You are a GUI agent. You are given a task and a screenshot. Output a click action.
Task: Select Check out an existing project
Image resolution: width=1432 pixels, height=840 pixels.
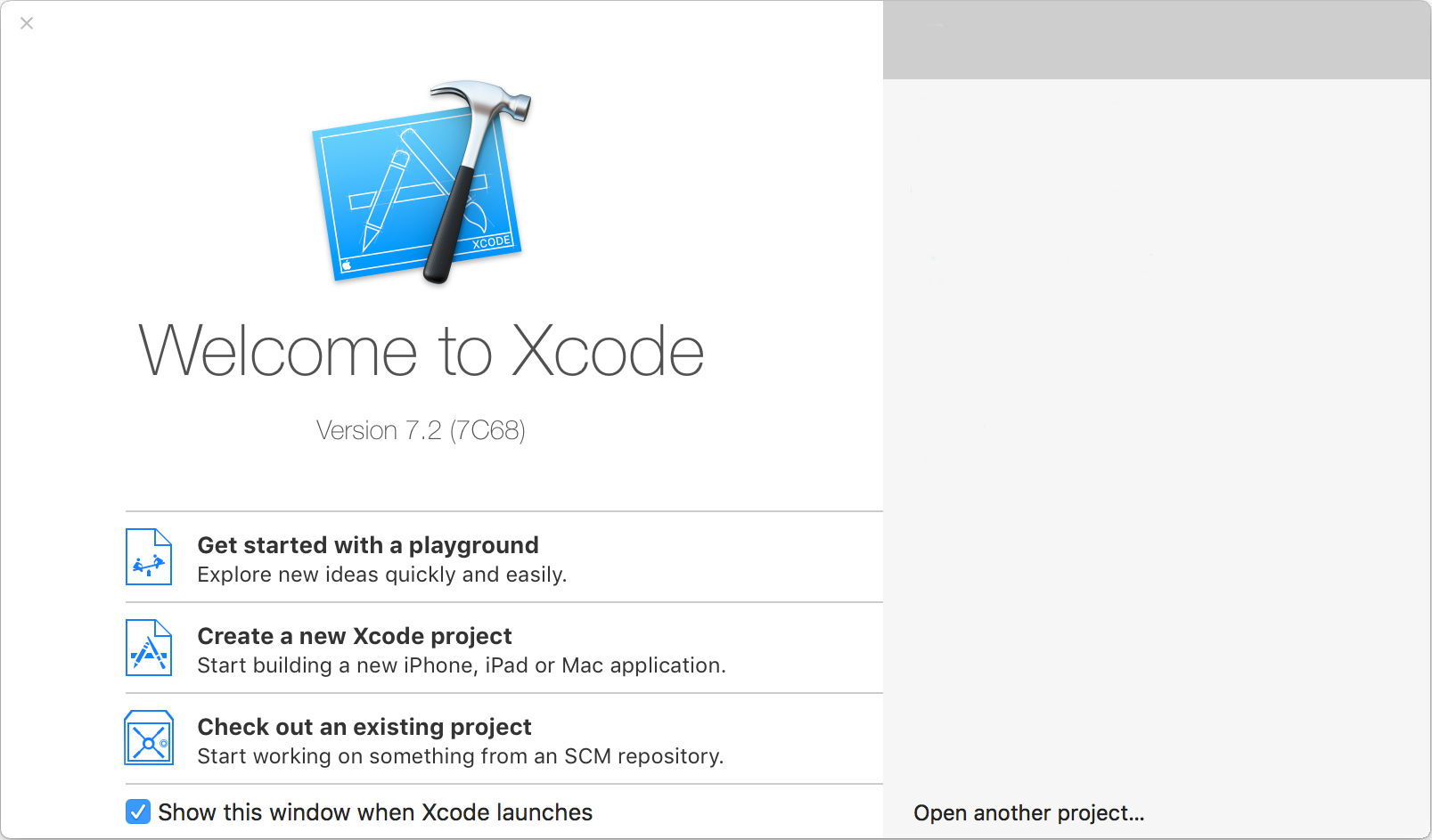click(x=364, y=727)
